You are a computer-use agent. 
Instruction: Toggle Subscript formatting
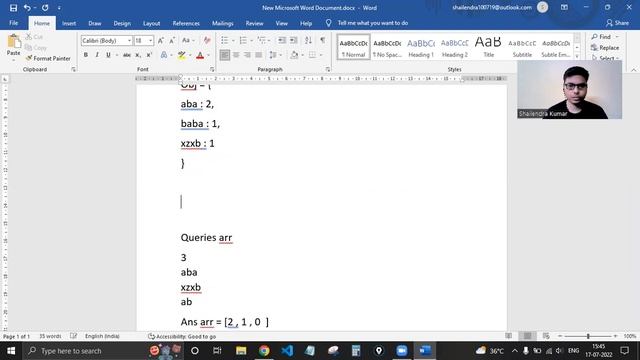[x=138, y=55]
